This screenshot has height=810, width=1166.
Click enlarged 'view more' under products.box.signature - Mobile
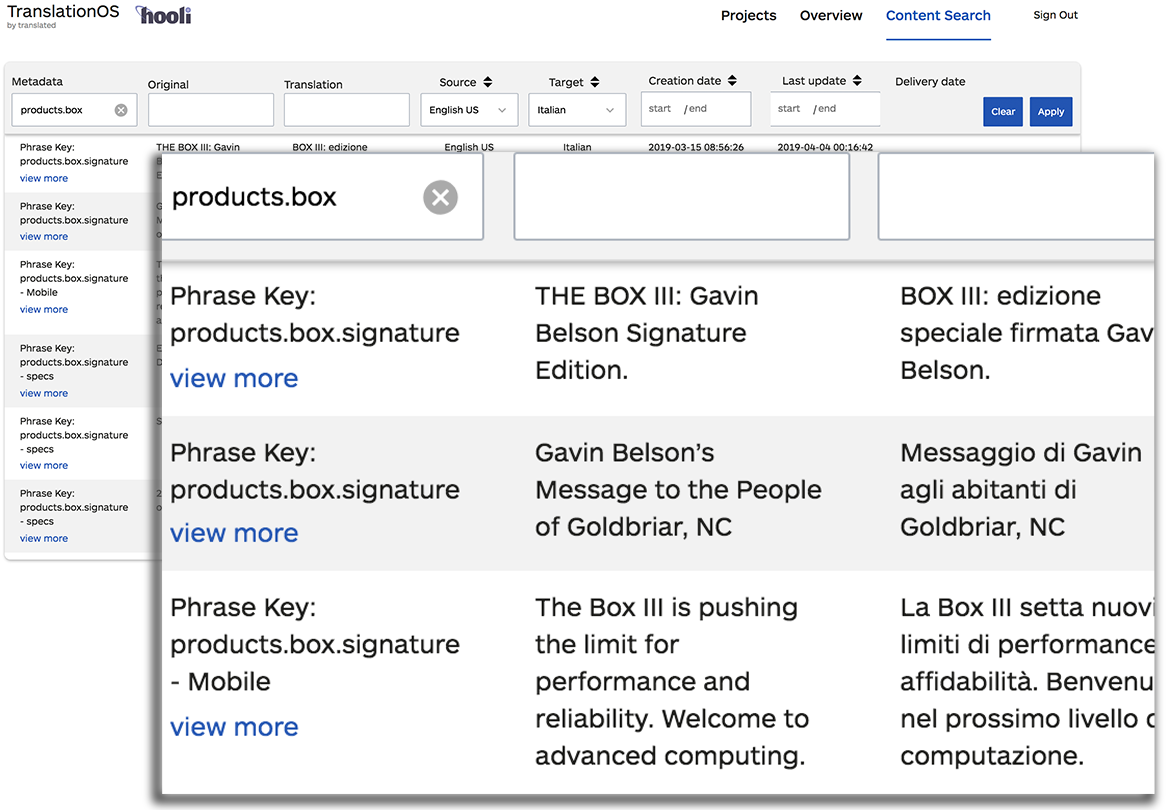click(233, 727)
